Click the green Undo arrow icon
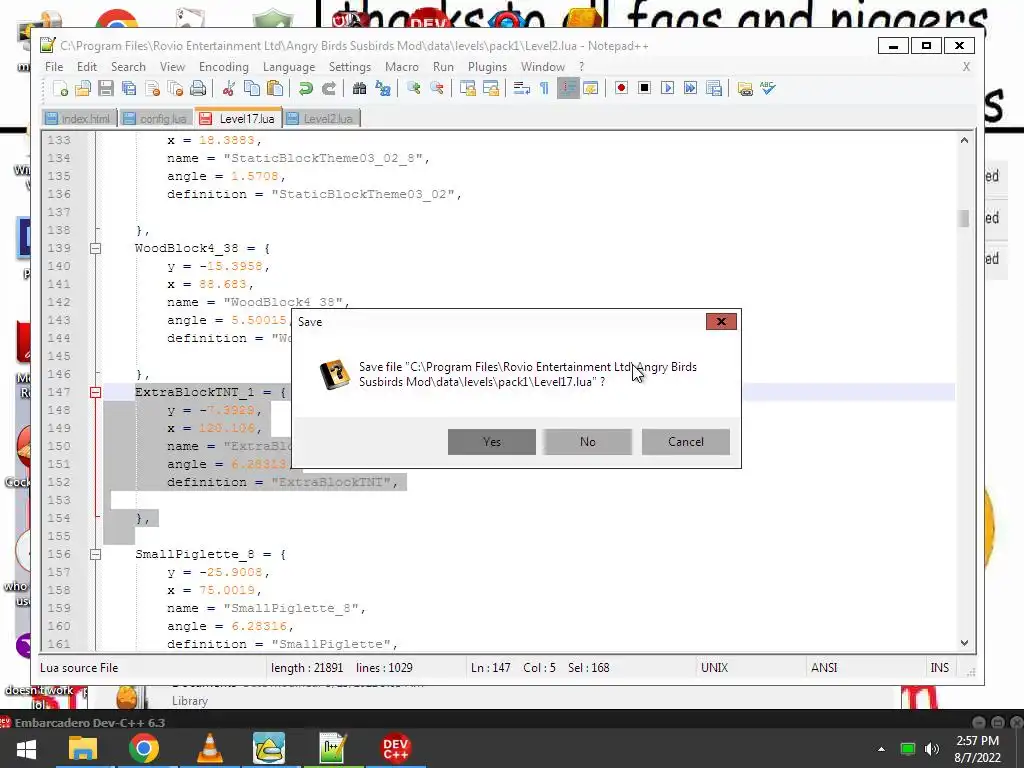Image resolution: width=1024 pixels, height=768 pixels. pyautogui.click(x=305, y=89)
